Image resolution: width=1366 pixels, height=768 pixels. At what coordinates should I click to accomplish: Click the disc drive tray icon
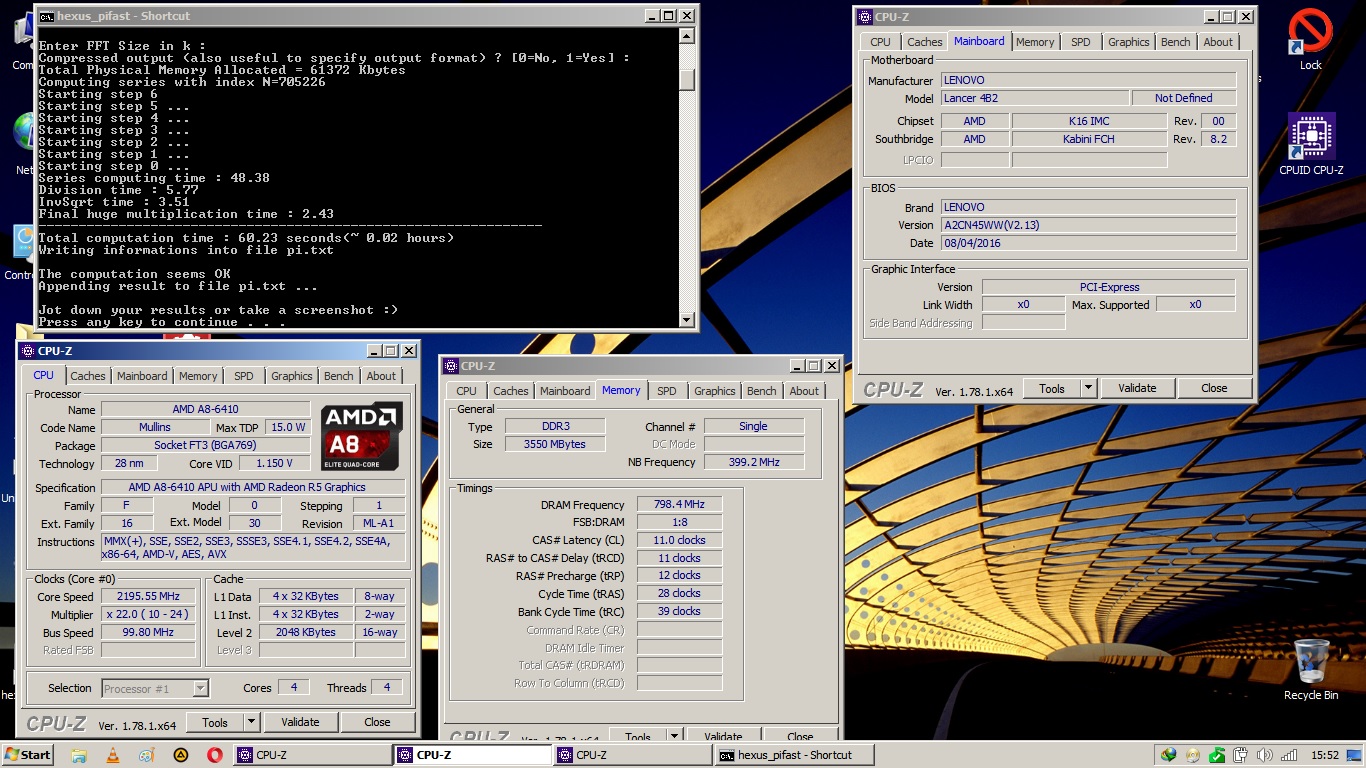tap(1192, 755)
